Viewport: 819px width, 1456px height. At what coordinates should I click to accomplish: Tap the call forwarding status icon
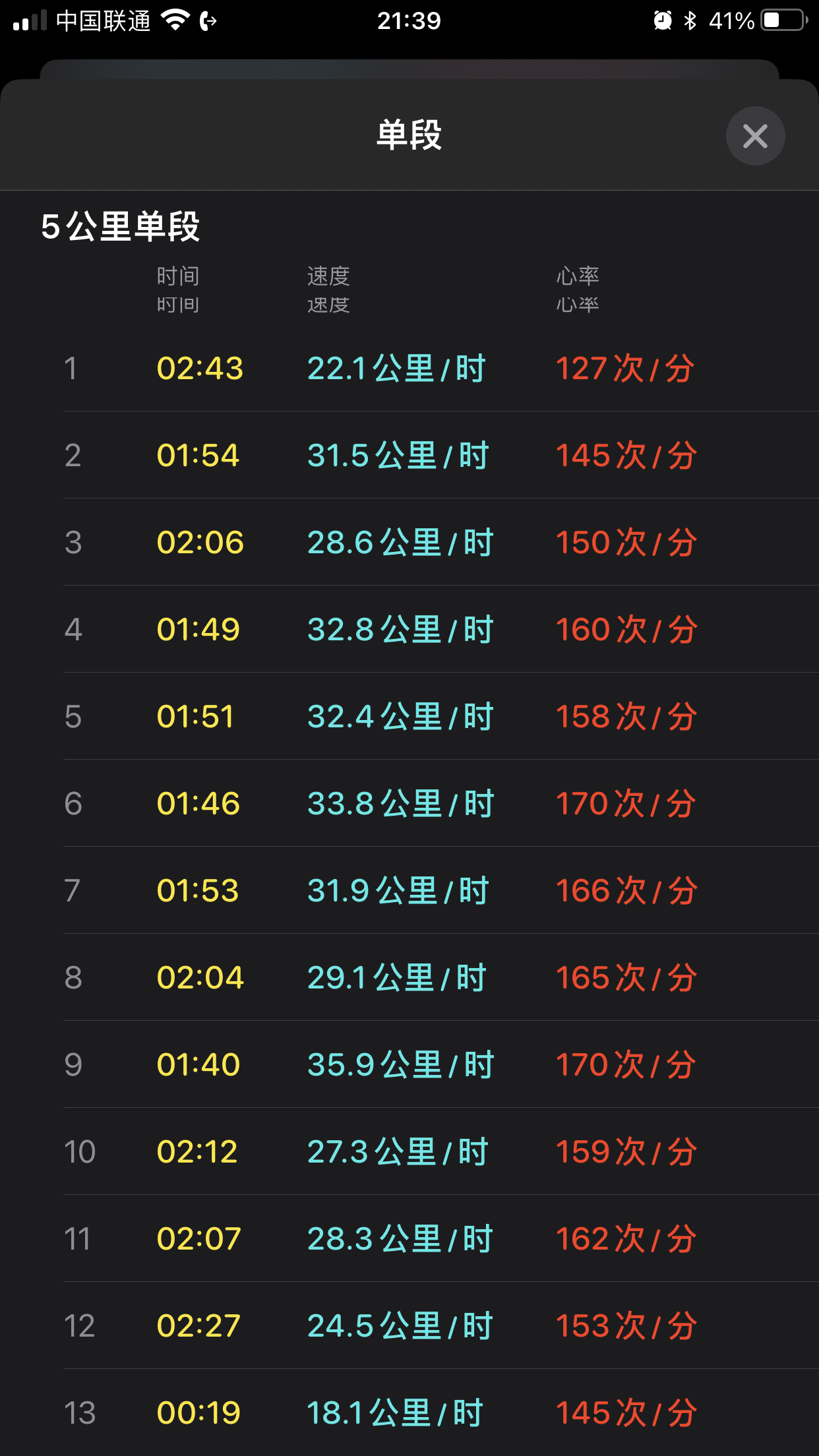pos(208,21)
